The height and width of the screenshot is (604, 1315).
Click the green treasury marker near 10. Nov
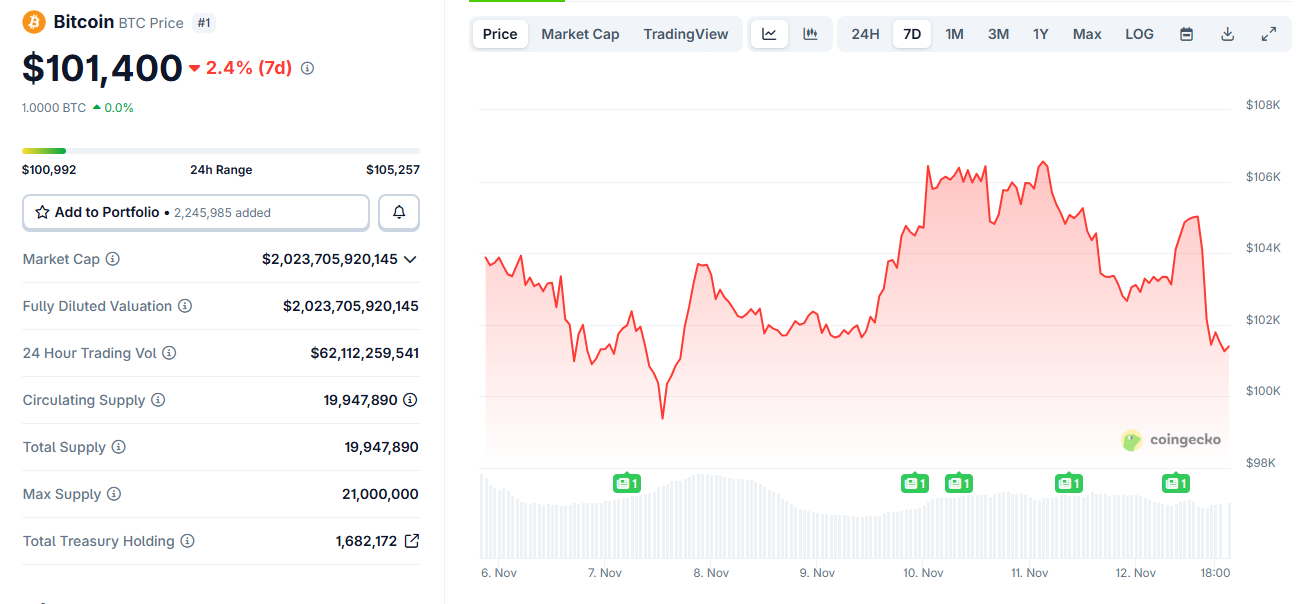[914, 483]
